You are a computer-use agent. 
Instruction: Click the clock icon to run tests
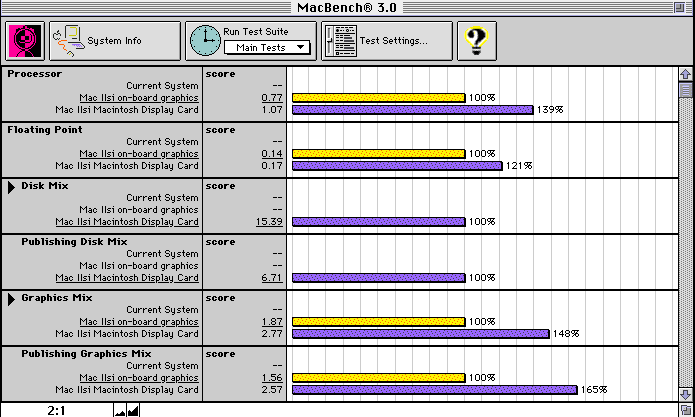coord(205,41)
